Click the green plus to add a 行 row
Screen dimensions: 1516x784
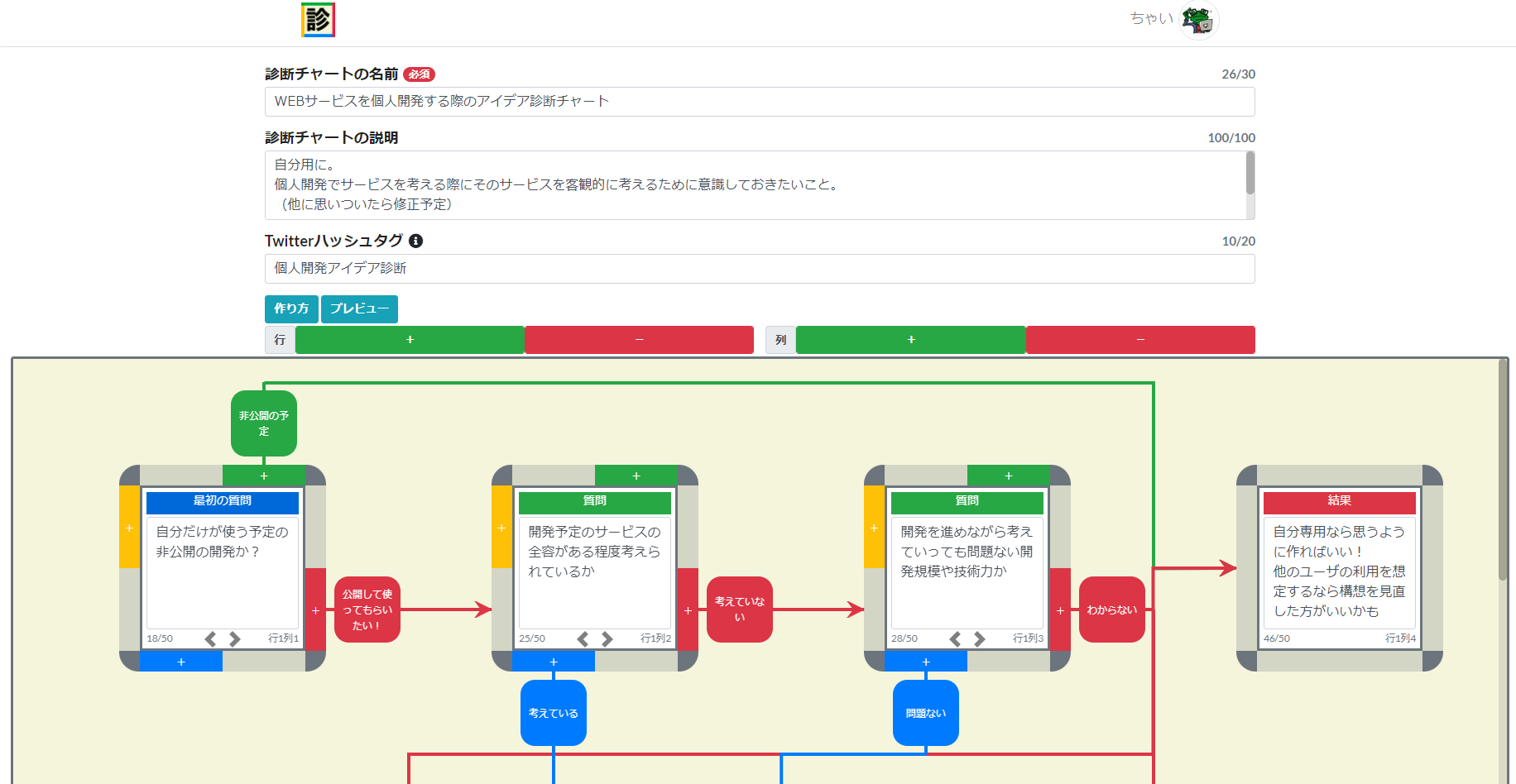pyautogui.click(x=410, y=340)
